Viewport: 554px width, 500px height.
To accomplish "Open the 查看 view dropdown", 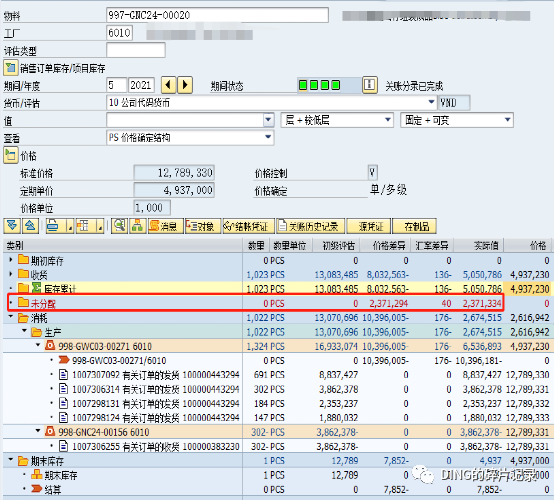I will coord(268,137).
